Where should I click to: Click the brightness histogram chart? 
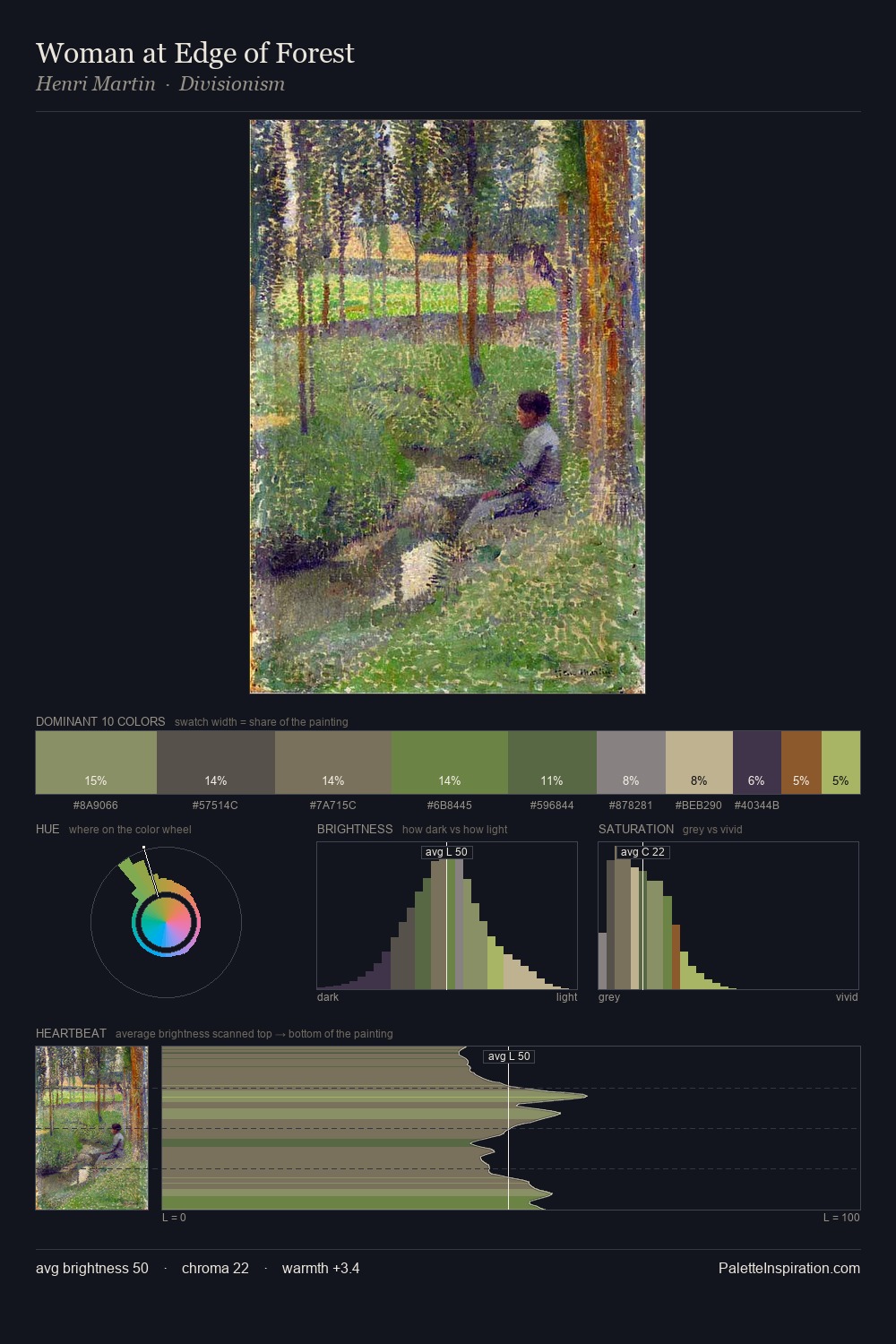pyautogui.click(x=447, y=916)
